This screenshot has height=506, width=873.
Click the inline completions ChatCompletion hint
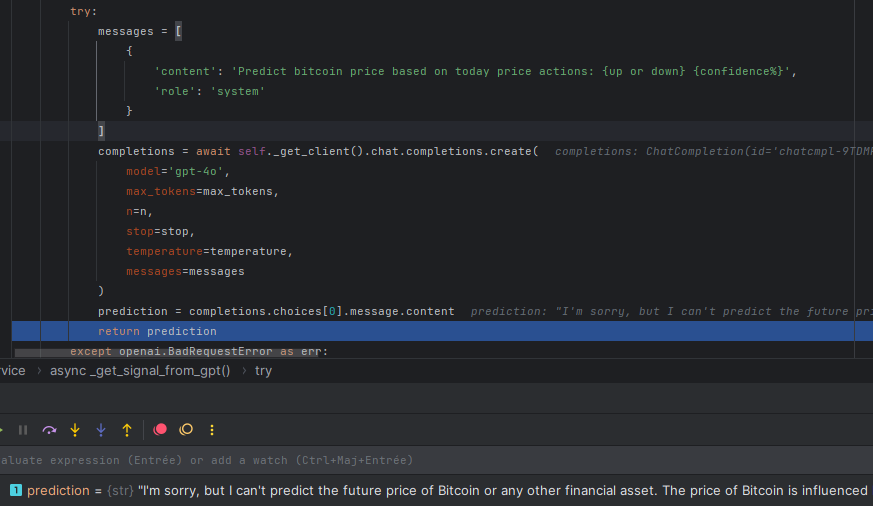click(x=714, y=151)
